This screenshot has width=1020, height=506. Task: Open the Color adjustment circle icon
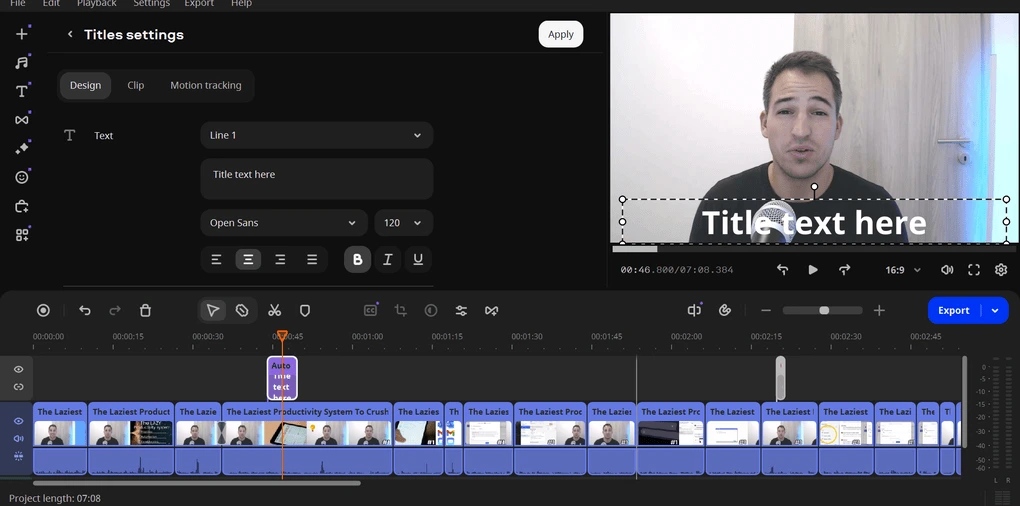click(431, 311)
